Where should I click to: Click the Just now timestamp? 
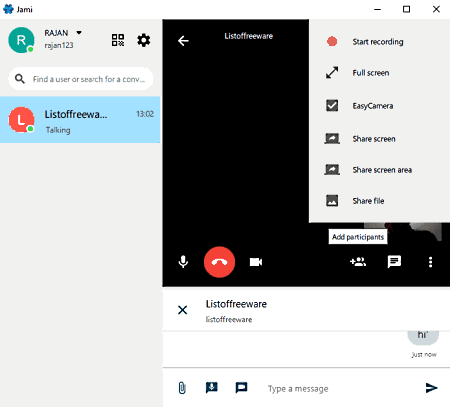tap(424, 354)
